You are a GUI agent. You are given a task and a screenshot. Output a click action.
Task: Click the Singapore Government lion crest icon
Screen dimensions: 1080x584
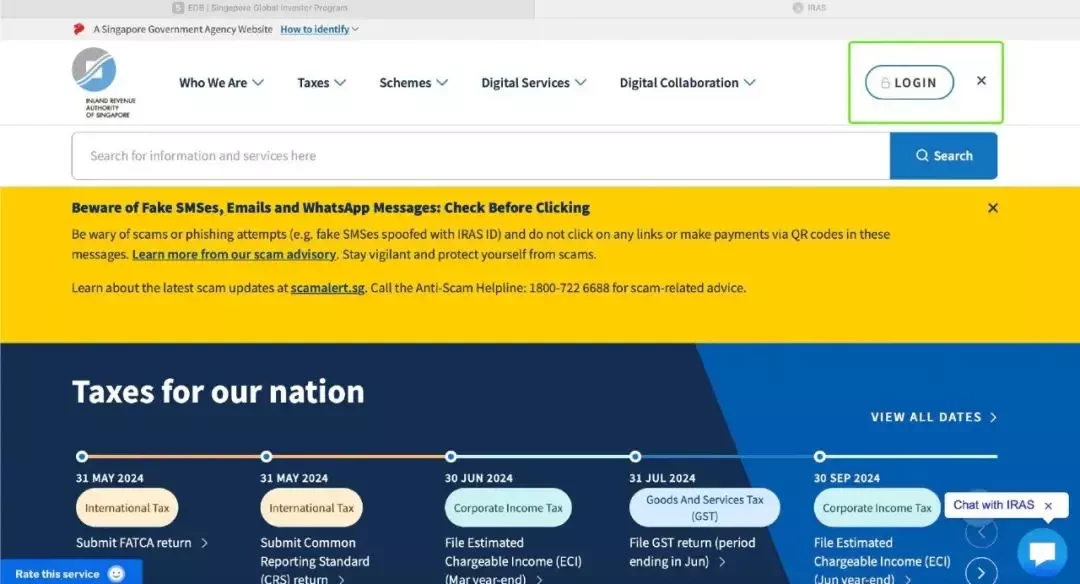pyautogui.click(x=79, y=29)
